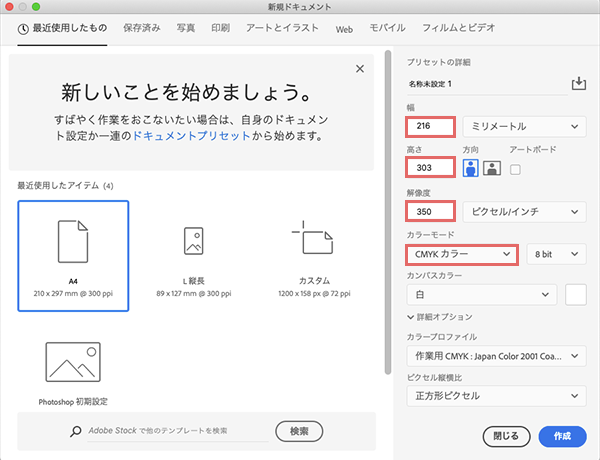Click the 検索 button
The height and width of the screenshot is (460, 600).
point(299,431)
